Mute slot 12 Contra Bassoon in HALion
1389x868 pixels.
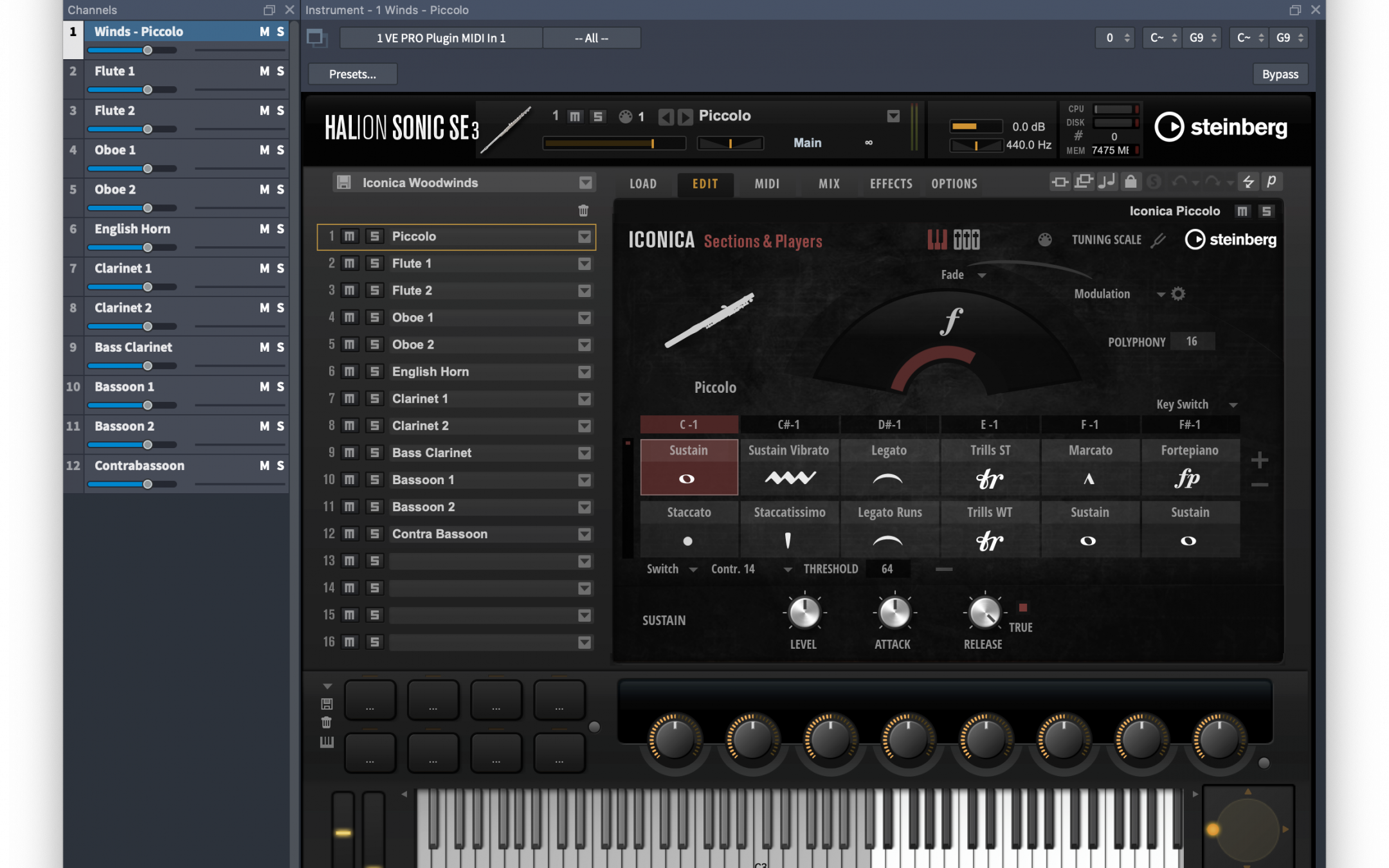(349, 534)
